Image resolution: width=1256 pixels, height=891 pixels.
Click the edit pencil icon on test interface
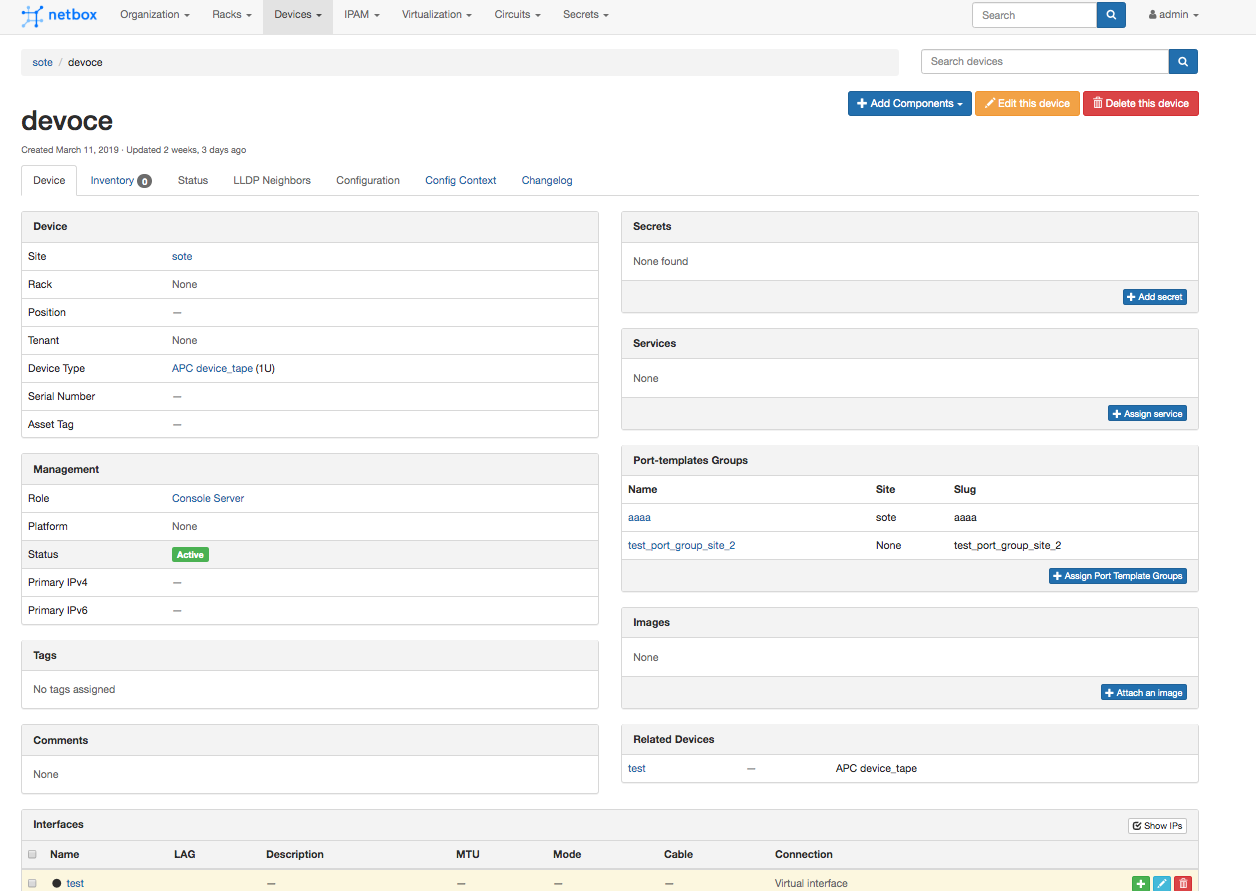[1161, 884]
